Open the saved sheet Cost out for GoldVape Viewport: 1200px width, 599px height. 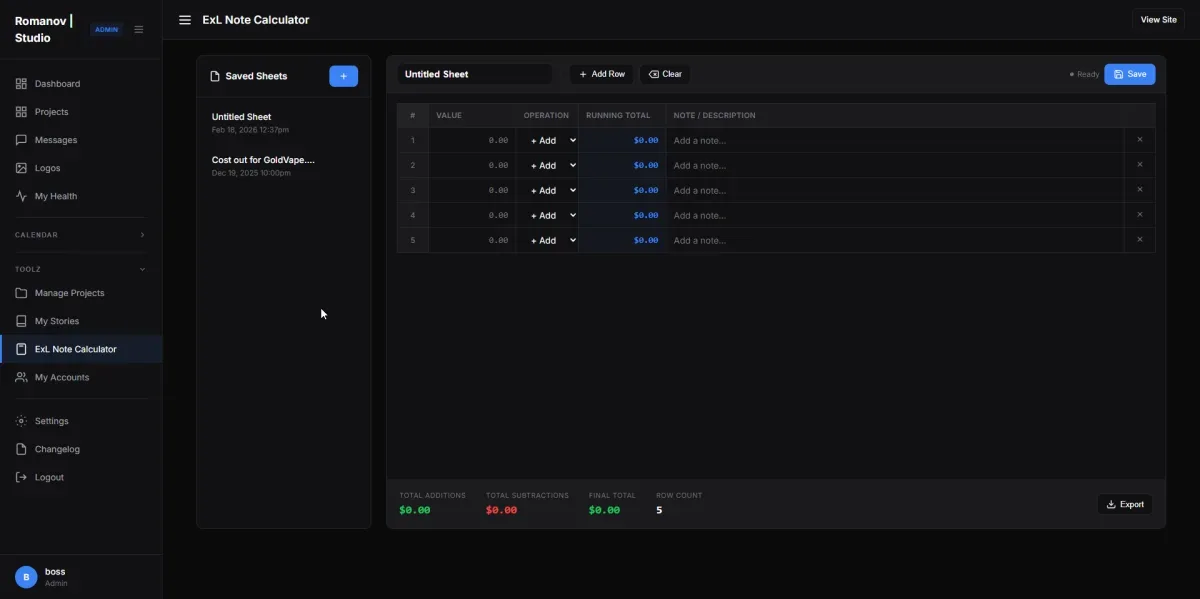click(x=263, y=165)
